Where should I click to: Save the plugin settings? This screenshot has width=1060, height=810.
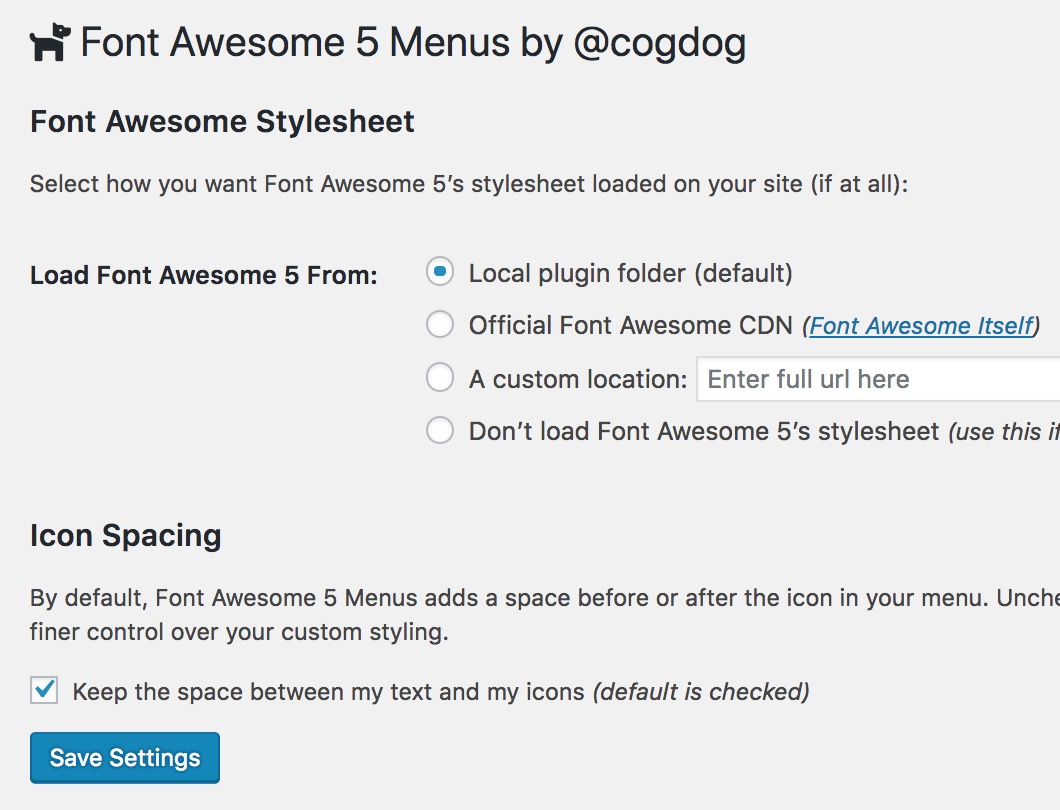124,758
